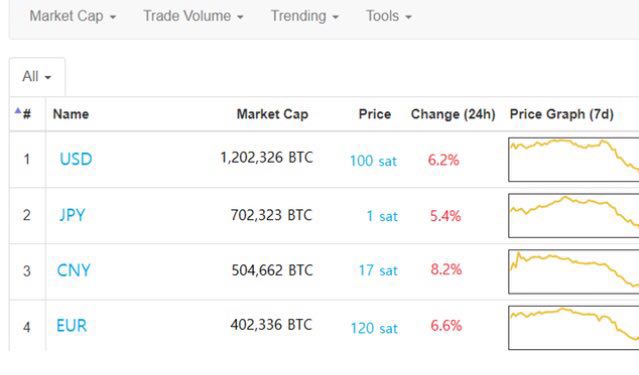Sort by Change (24h) column header
The height and width of the screenshot is (375, 639).
click(453, 114)
